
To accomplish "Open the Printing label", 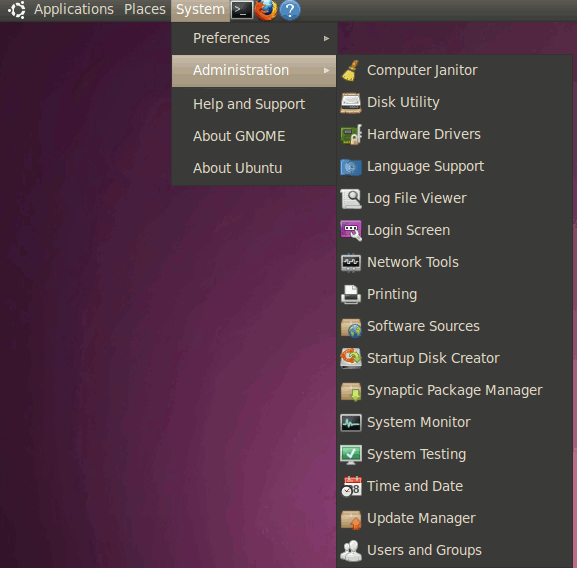I will pos(392,295).
